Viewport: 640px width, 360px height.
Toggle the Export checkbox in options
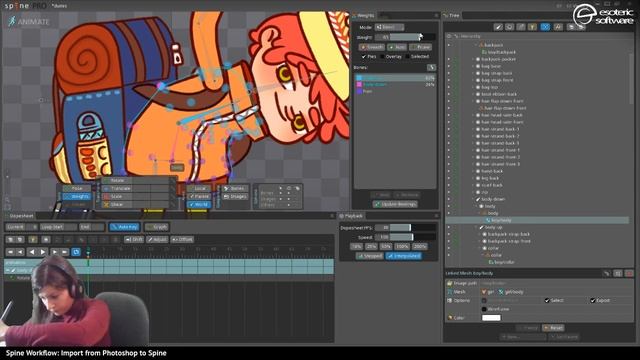tap(593, 300)
